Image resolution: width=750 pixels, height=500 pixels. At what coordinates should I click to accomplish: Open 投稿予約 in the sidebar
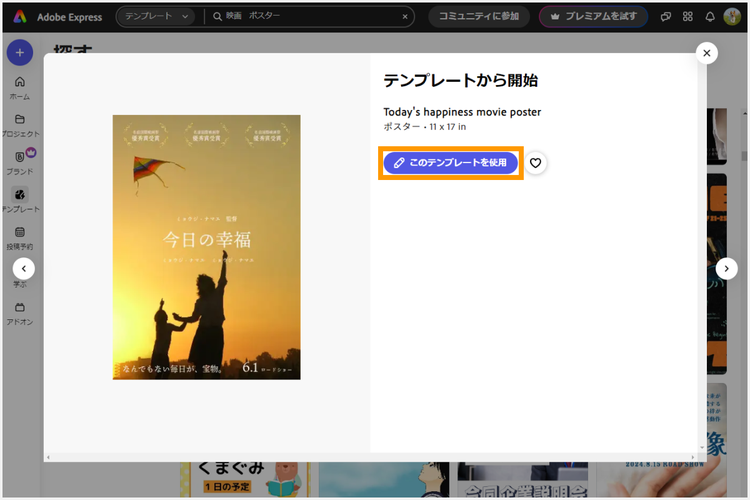click(x=20, y=238)
